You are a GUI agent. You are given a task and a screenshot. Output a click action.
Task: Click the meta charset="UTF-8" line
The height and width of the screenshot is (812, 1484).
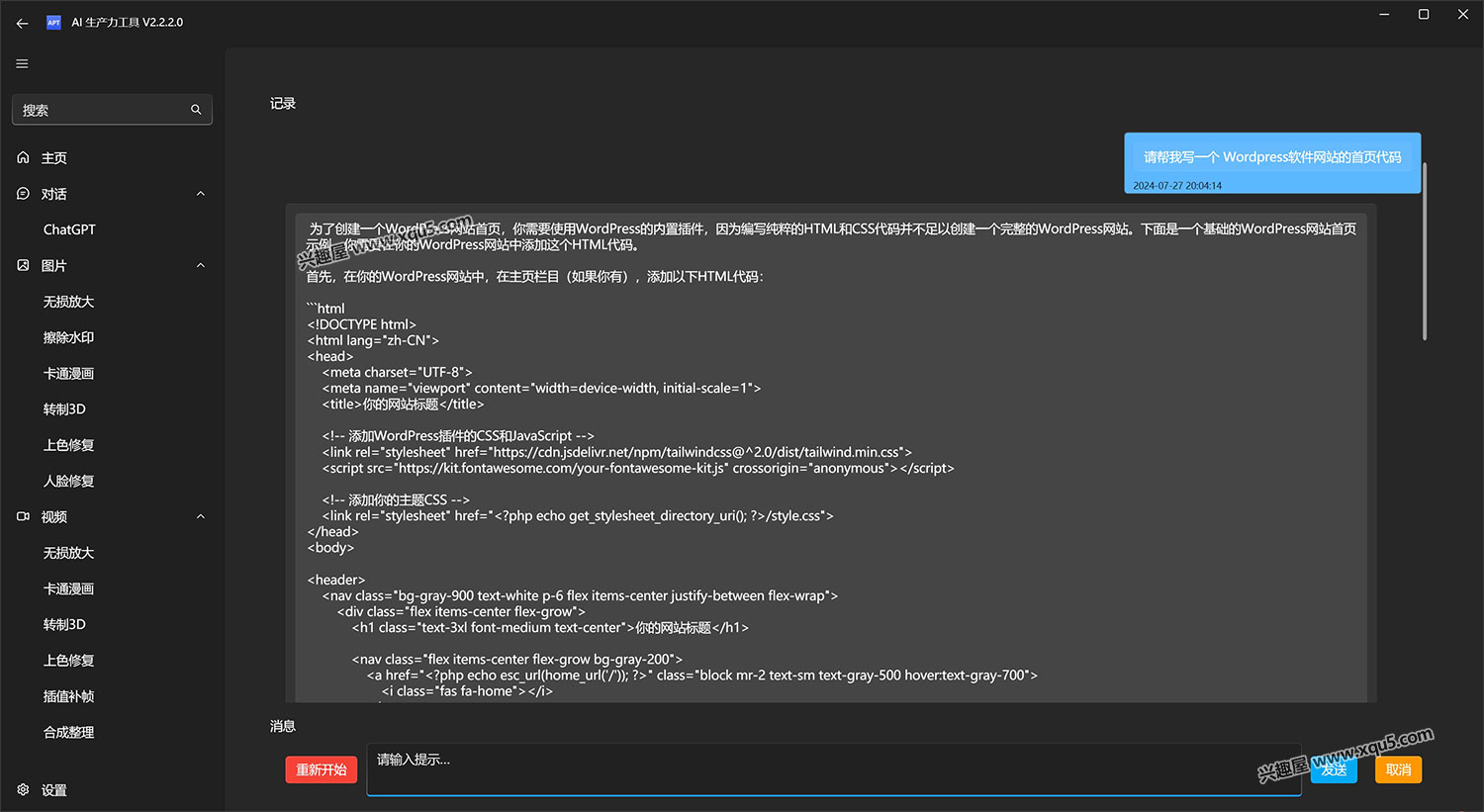(398, 372)
